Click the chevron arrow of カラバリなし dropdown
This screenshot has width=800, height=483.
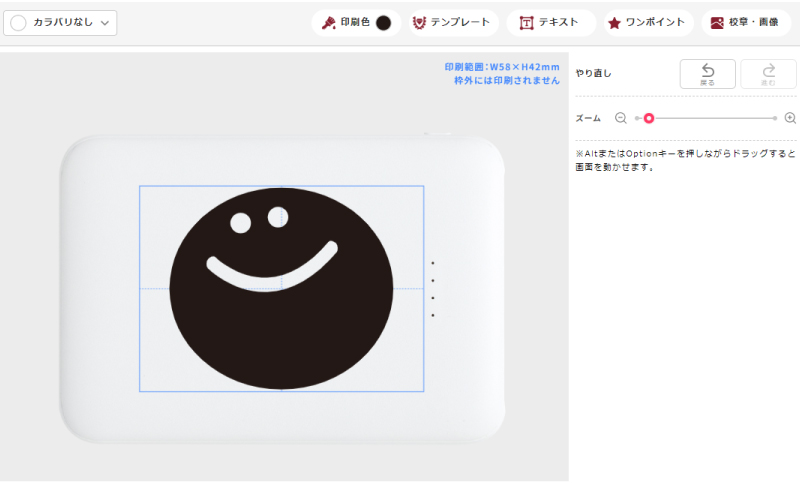pos(105,23)
